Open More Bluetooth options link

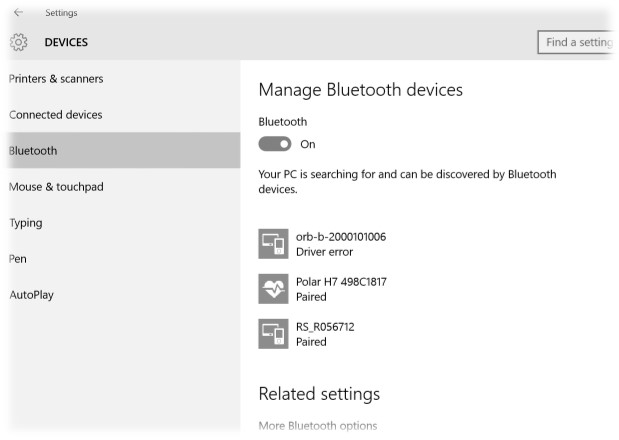tap(317, 427)
